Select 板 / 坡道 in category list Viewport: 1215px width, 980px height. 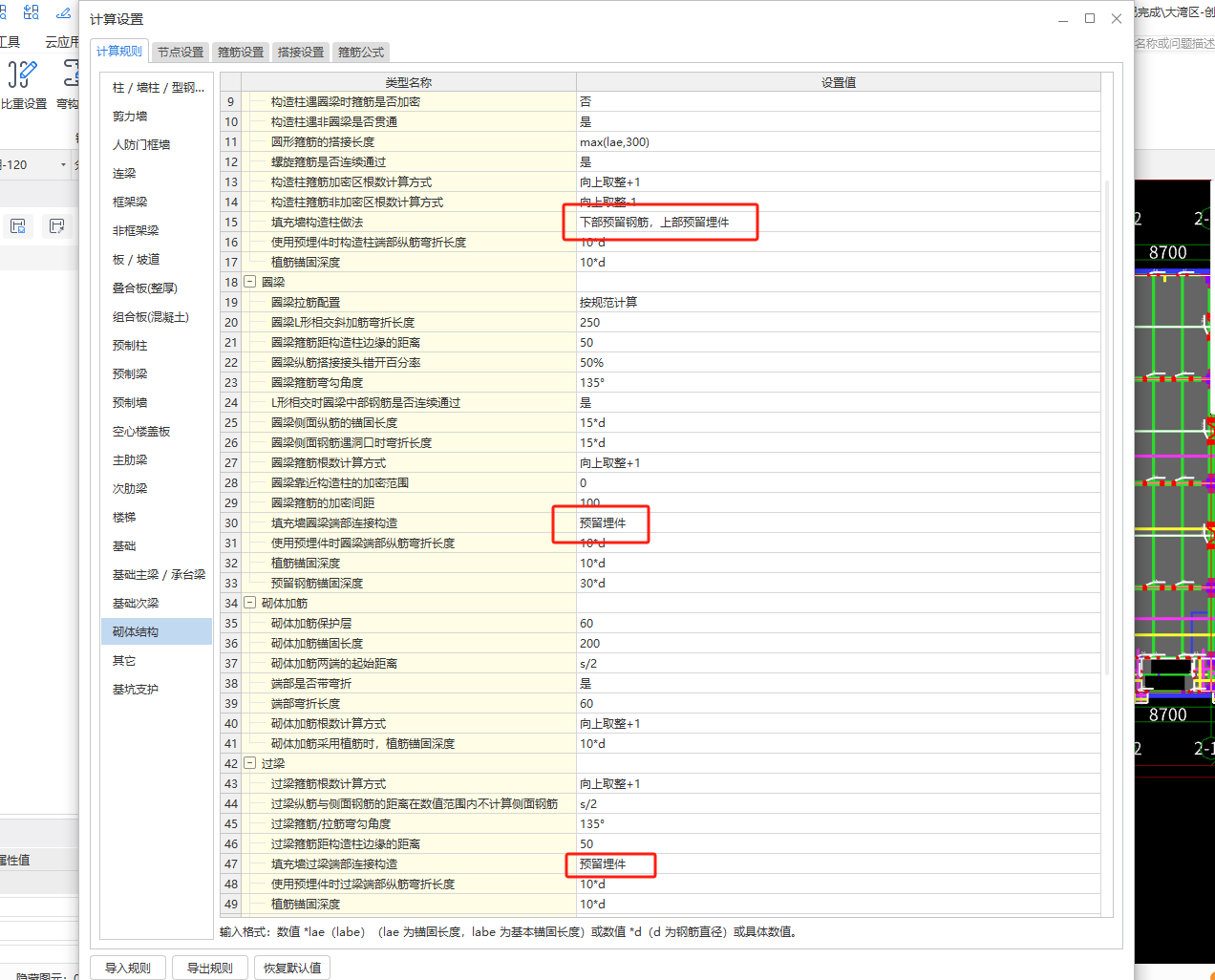tap(157, 260)
